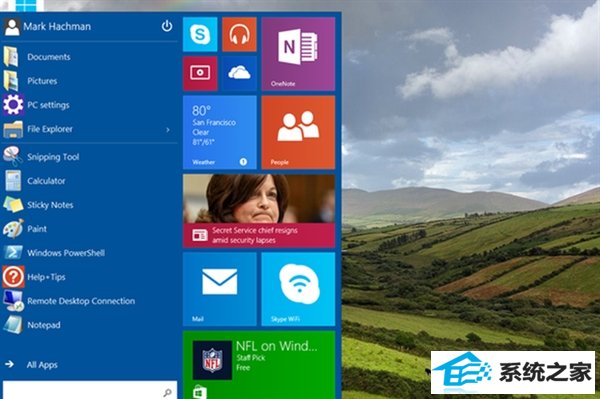Click the Start menu search box
600x399 pixels.
coord(90,390)
